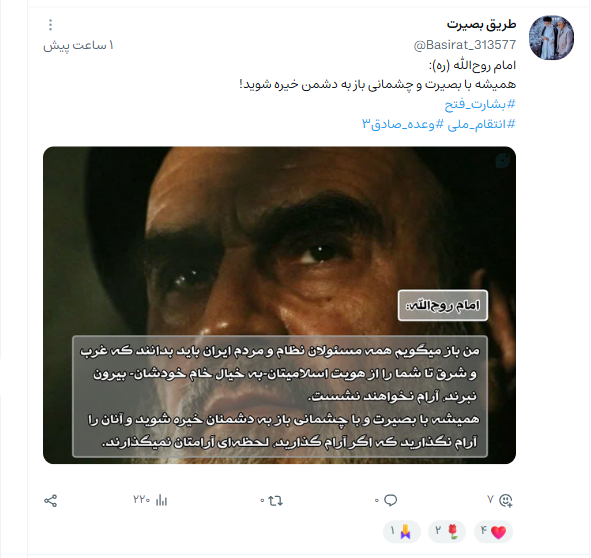Open the profile avatar of طریق بصیرت
The width and height of the screenshot is (591, 558).
(551, 38)
